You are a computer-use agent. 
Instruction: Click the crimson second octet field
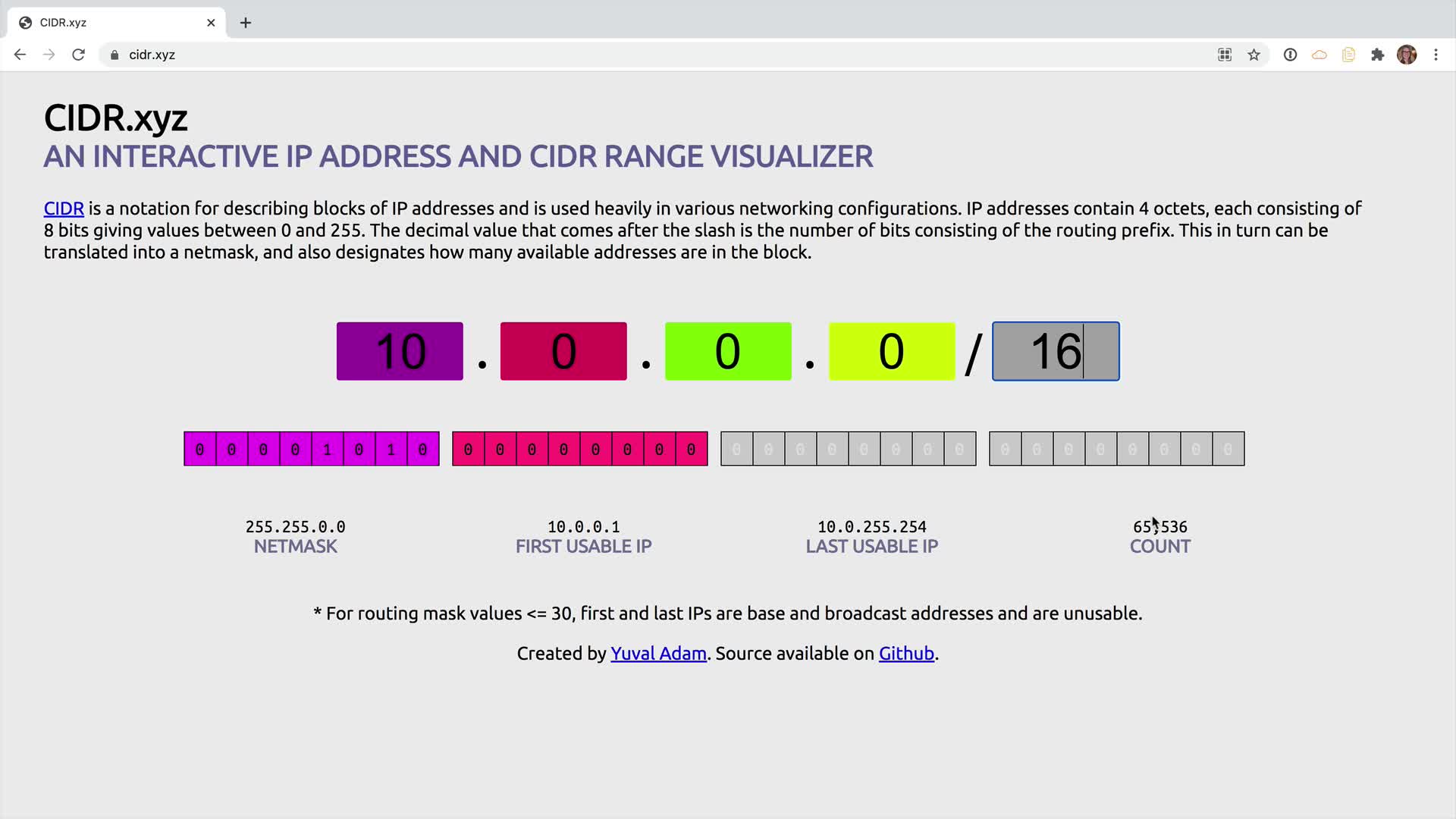pyautogui.click(x=563, y=351)
